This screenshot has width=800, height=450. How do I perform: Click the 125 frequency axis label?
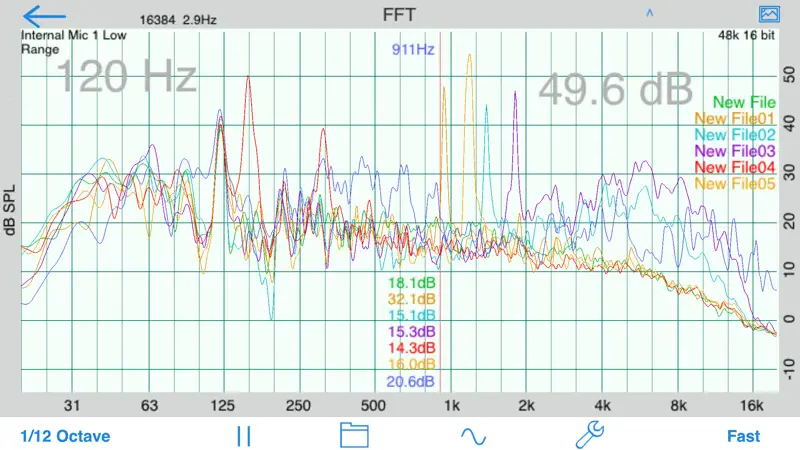[x=222, y=406]
